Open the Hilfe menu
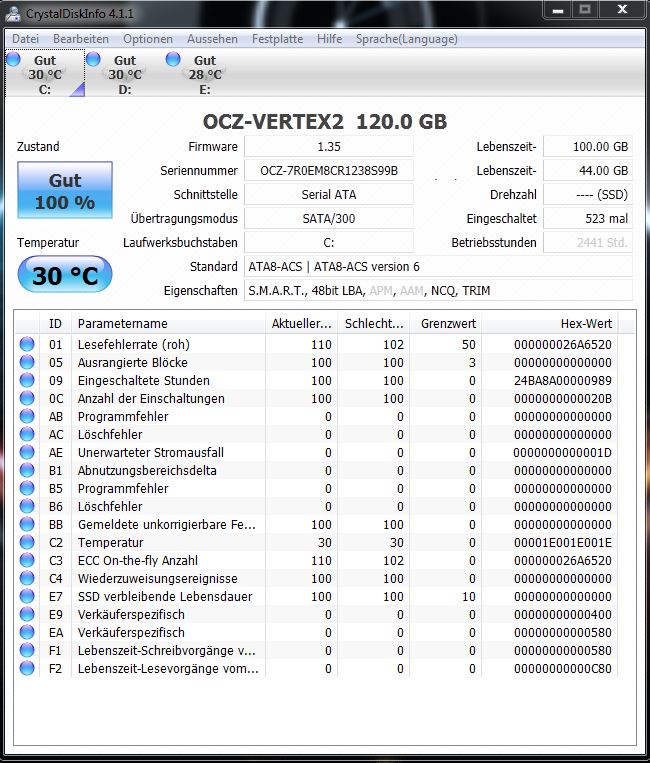Screen dimensions: 650x763 329,39
